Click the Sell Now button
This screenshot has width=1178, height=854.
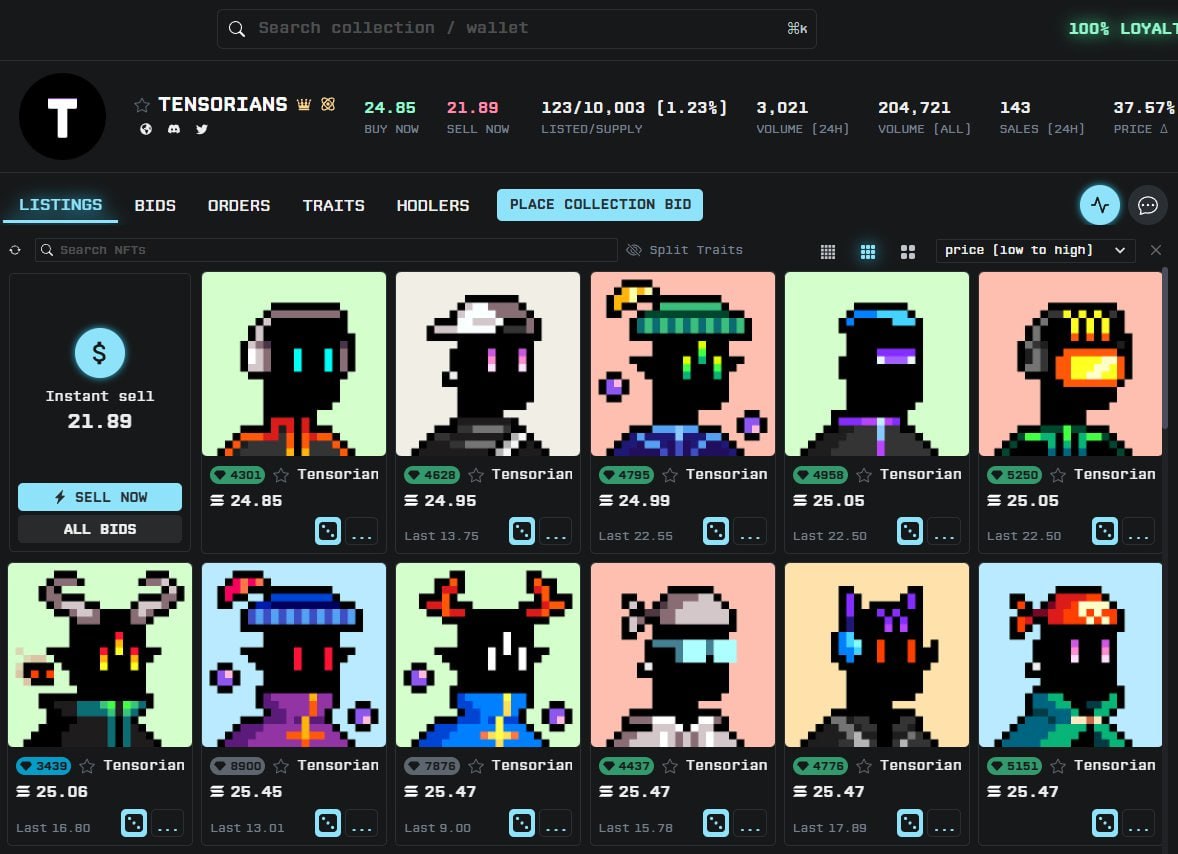(100, 497)
